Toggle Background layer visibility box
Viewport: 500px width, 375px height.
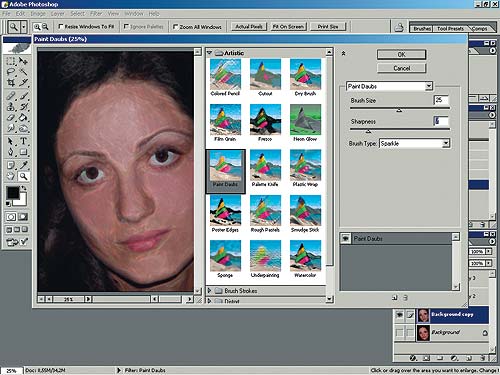coord(399,332)
